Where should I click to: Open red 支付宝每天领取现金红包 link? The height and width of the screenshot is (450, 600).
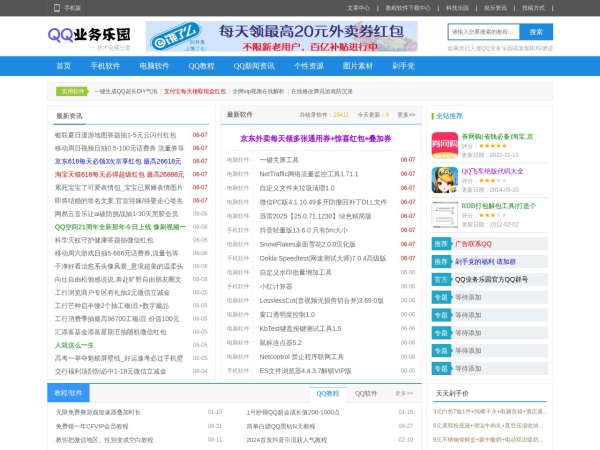[x=195, y=91]
